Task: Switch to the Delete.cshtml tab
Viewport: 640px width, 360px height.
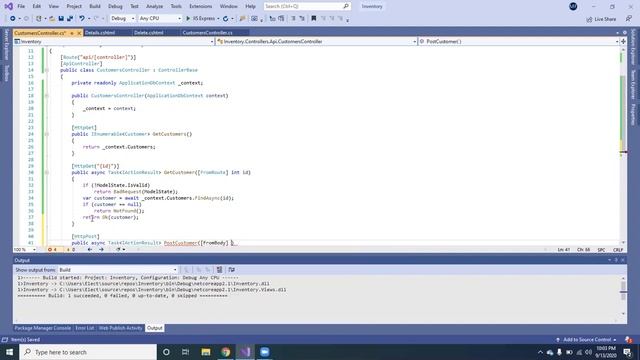Action: (x=149, y=33)
